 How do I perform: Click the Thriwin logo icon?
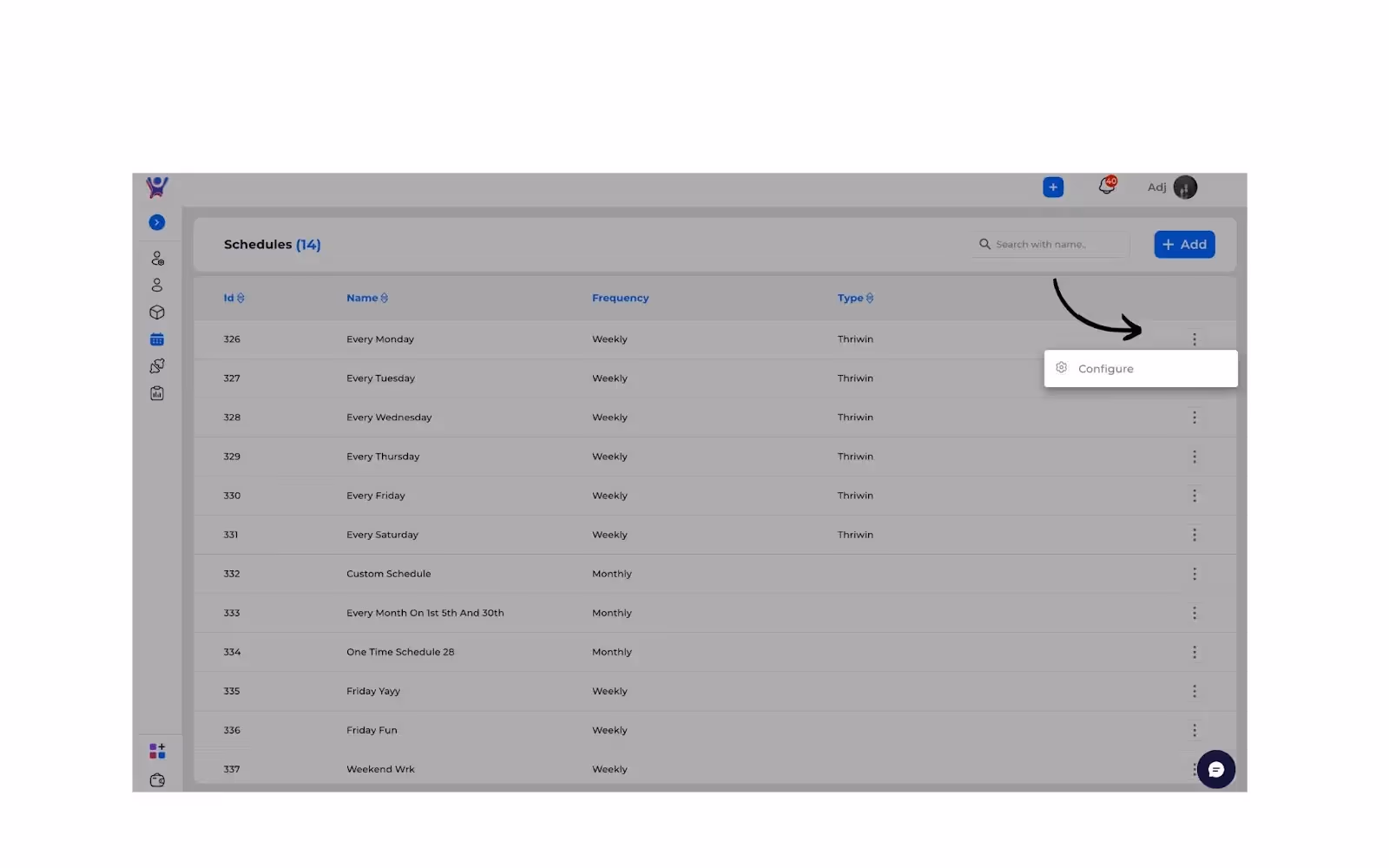click(157, 187)
